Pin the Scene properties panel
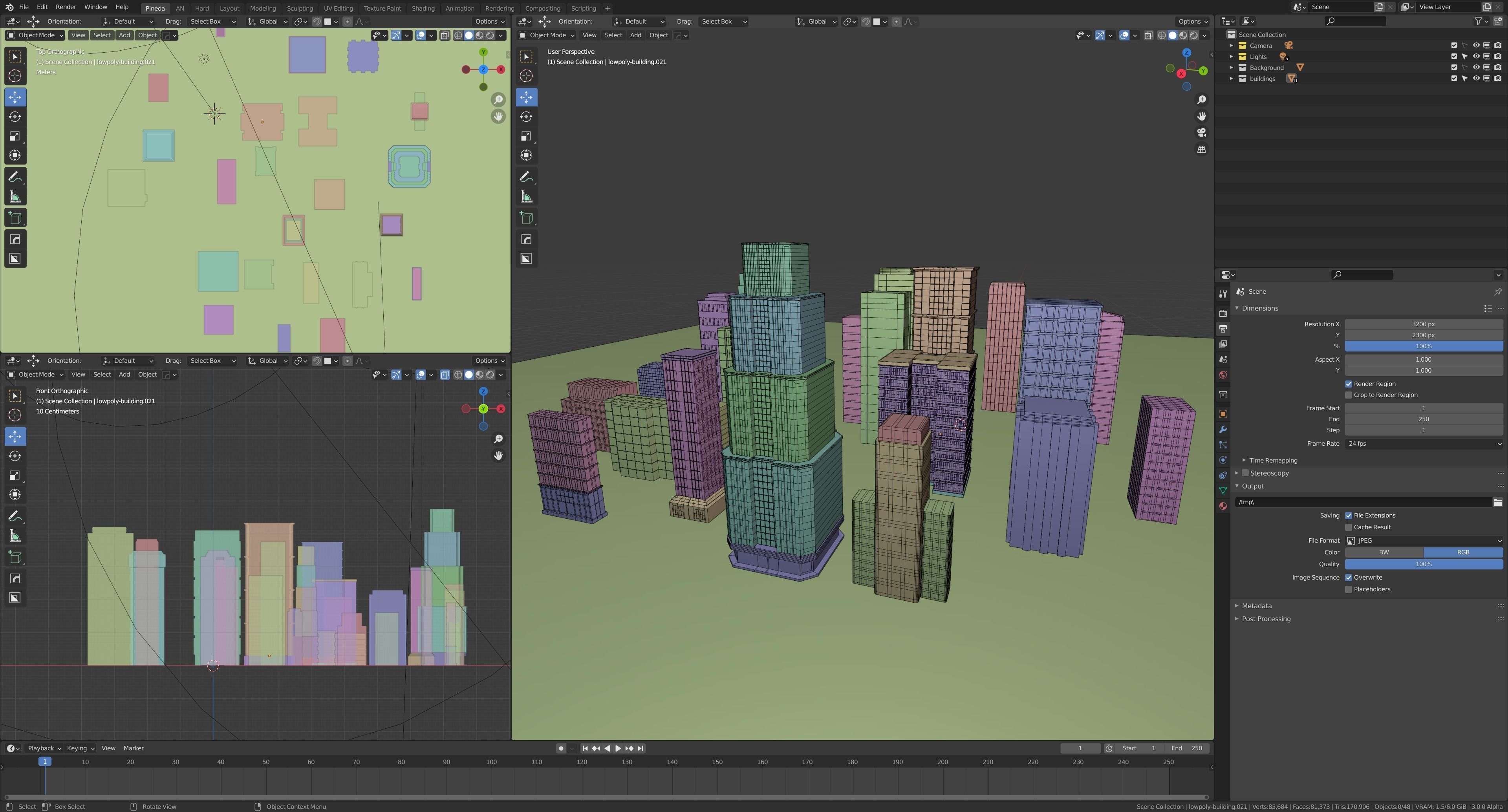 pyautogui.click(x=1497, y=292)
